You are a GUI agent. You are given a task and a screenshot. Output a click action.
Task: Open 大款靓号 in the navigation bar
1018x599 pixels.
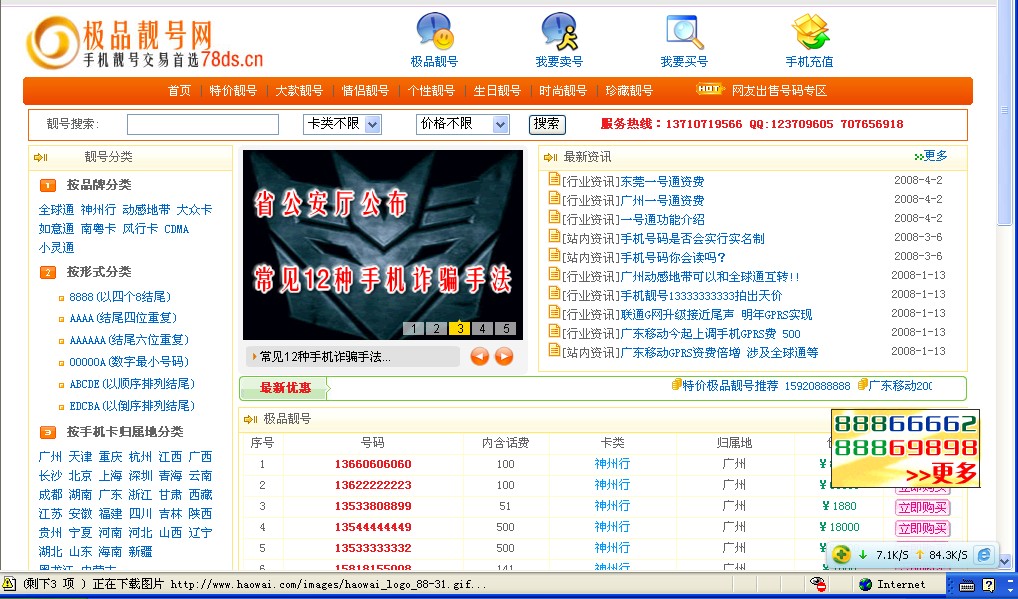pos(299,91)
